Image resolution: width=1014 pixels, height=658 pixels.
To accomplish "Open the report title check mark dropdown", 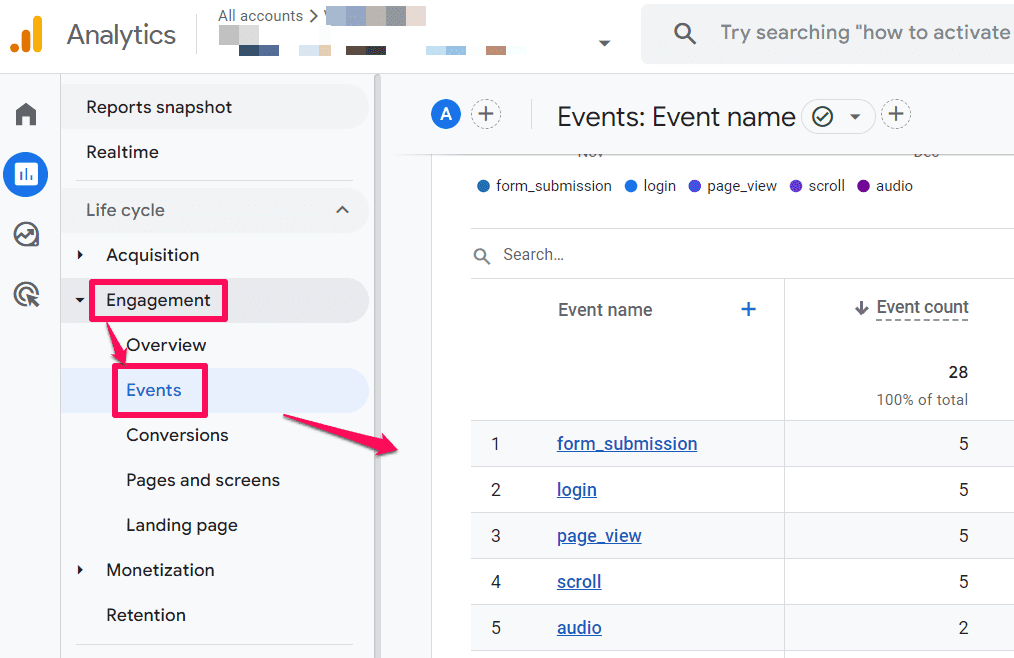I will coord(838,117).
